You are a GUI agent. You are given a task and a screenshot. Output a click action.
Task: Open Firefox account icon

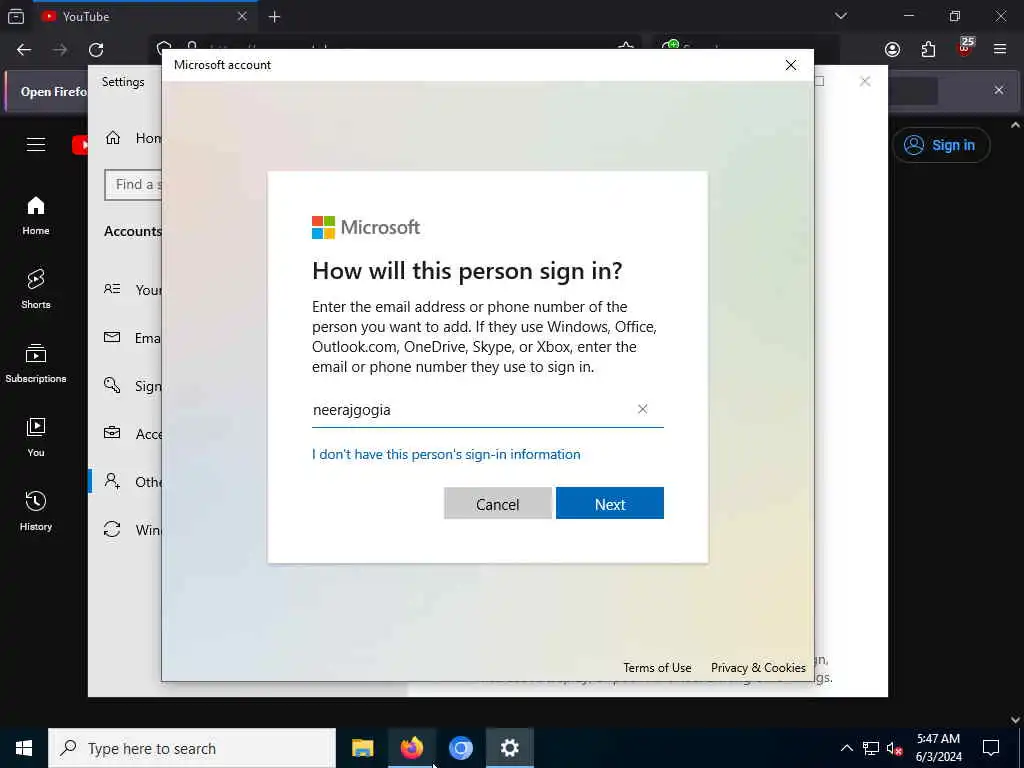click(x=892, y=50)
